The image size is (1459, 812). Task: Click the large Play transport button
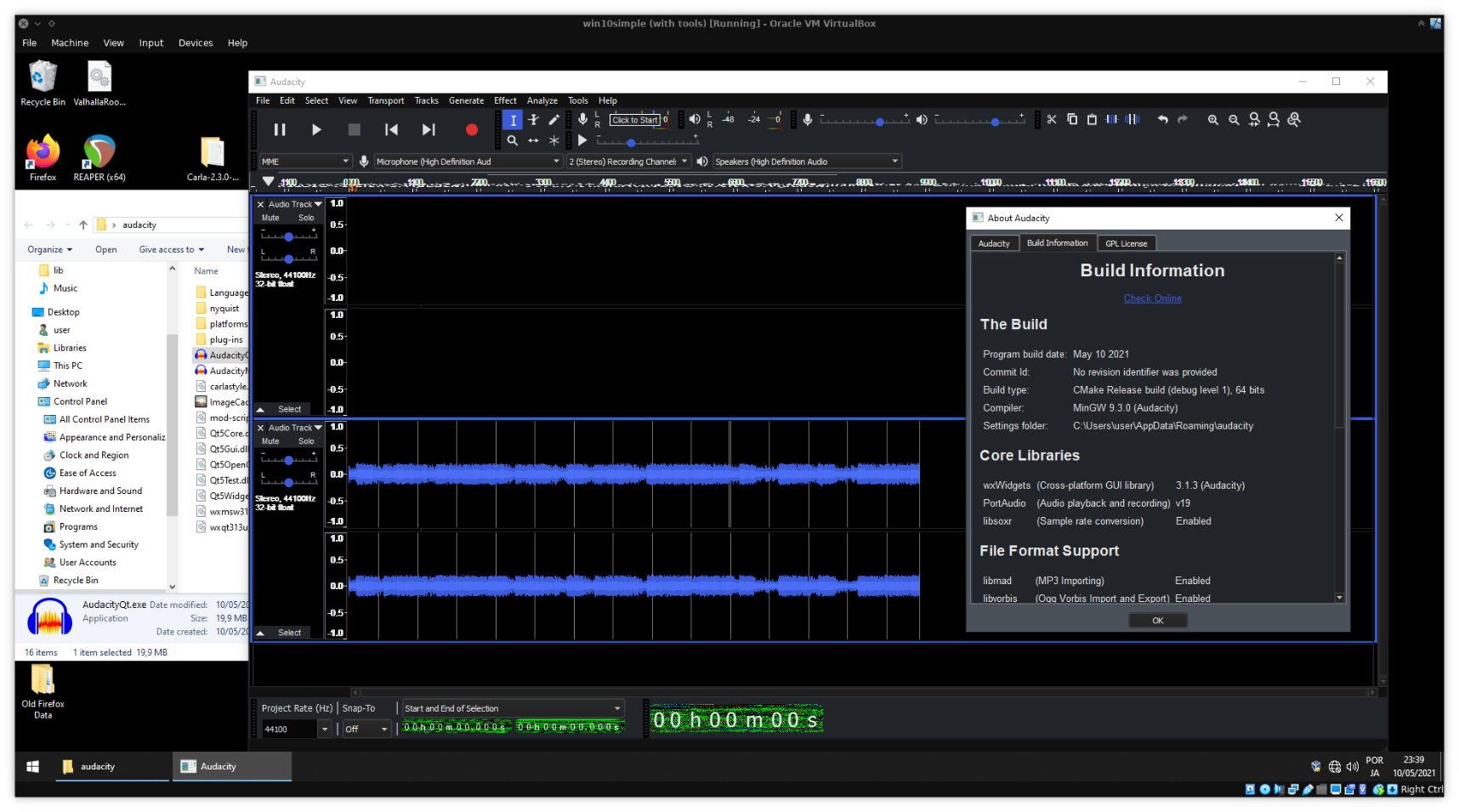click(x=316, y=129)
